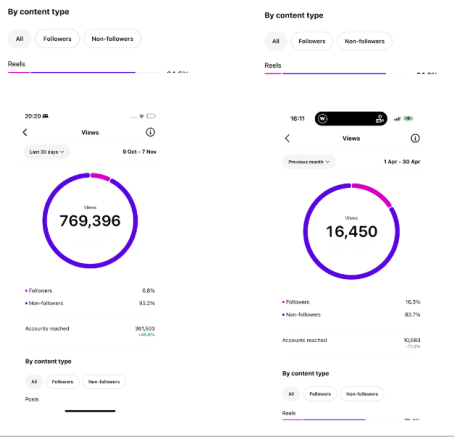Select Followers chip below the 769,396 views chart
The height and width of the screenshot is (437, 454).
point(62,382)
